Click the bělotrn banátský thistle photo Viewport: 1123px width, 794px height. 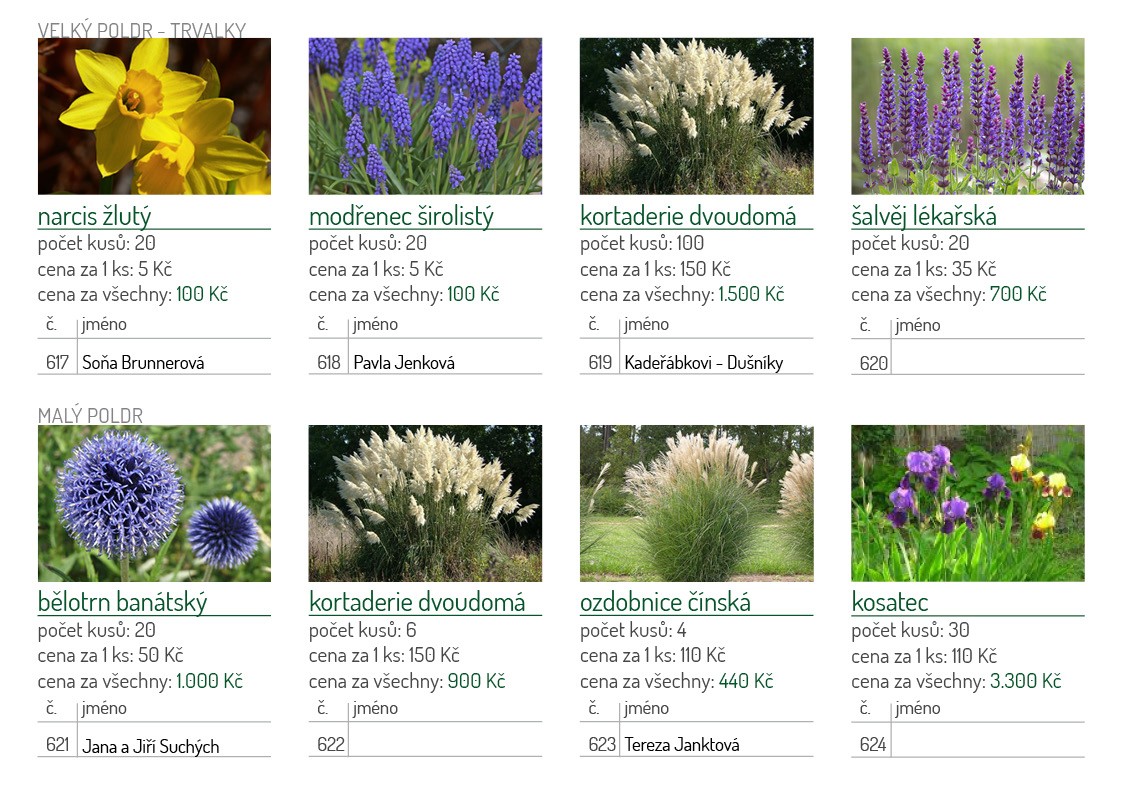click(154, 503)
